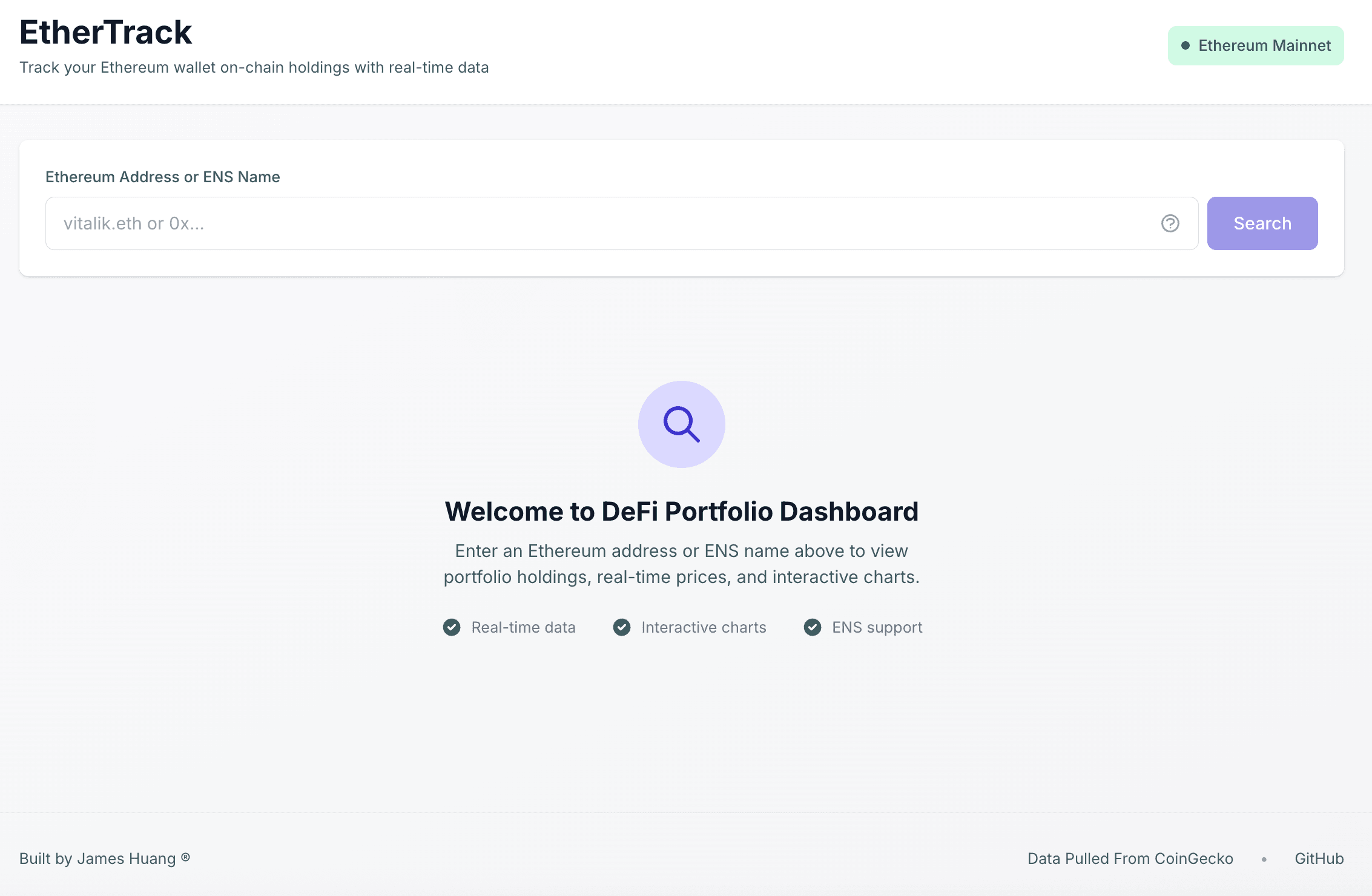Select the checkmark icon beside Real-time data

tap(451, 627)
